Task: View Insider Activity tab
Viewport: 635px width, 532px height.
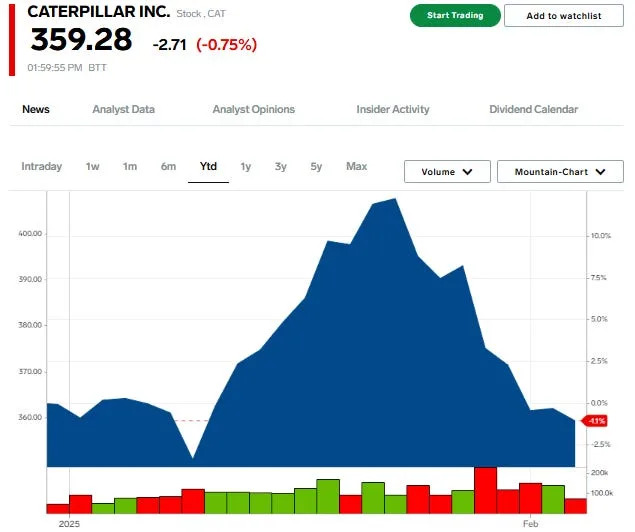Action: (393, 109)
